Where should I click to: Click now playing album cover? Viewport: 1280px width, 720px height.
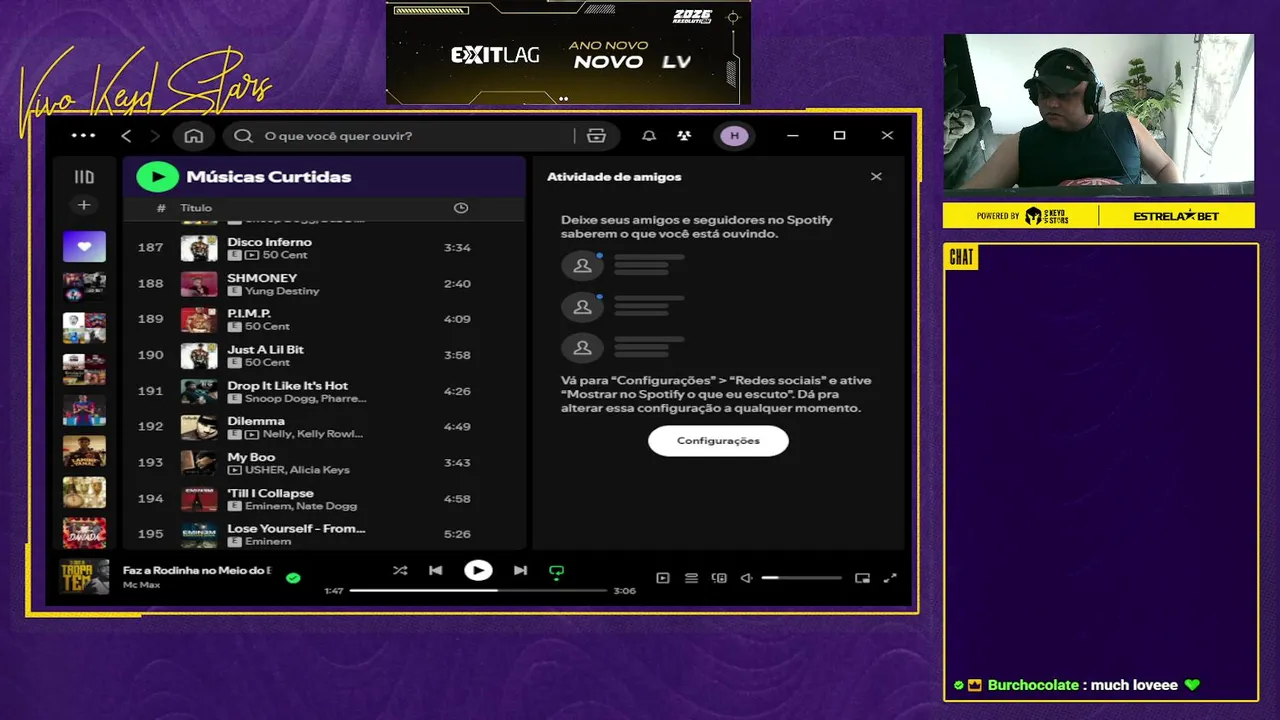pyautogui.click(x=84, y=577)
